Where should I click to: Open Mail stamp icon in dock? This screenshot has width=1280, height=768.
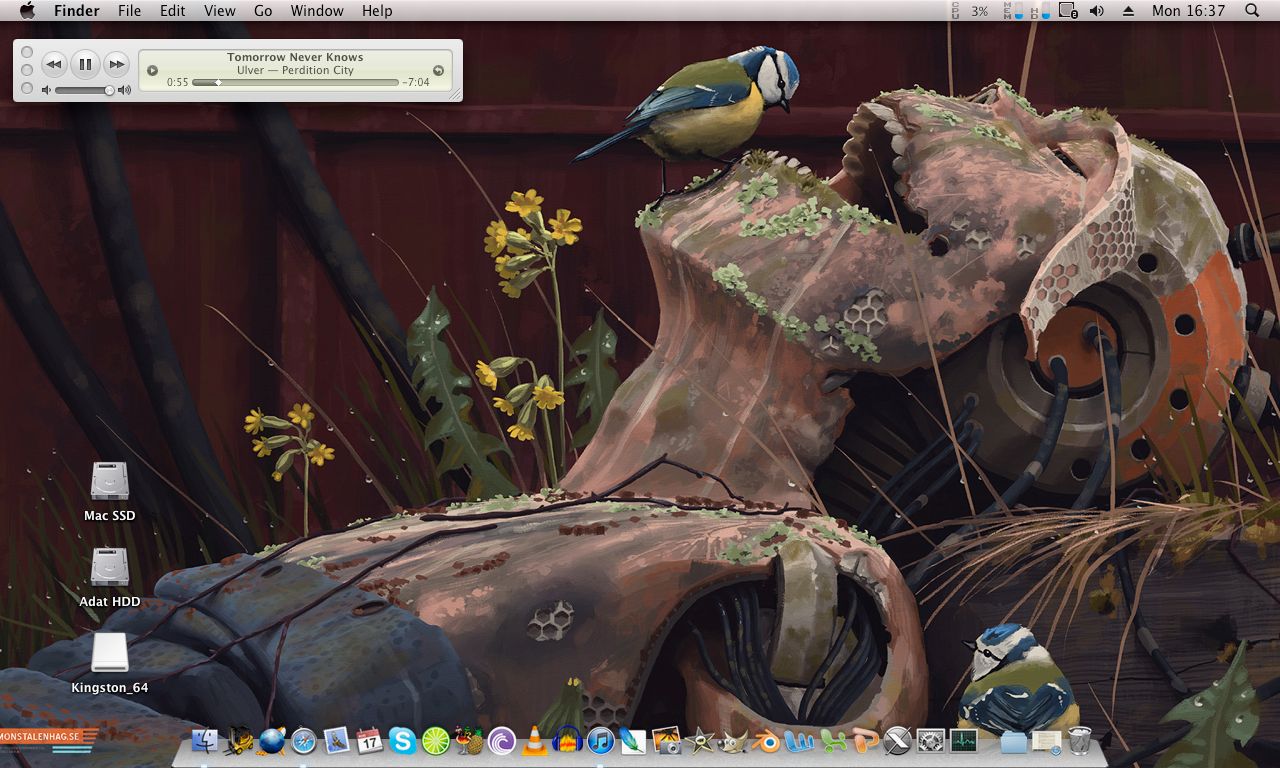tap(337, 741)
